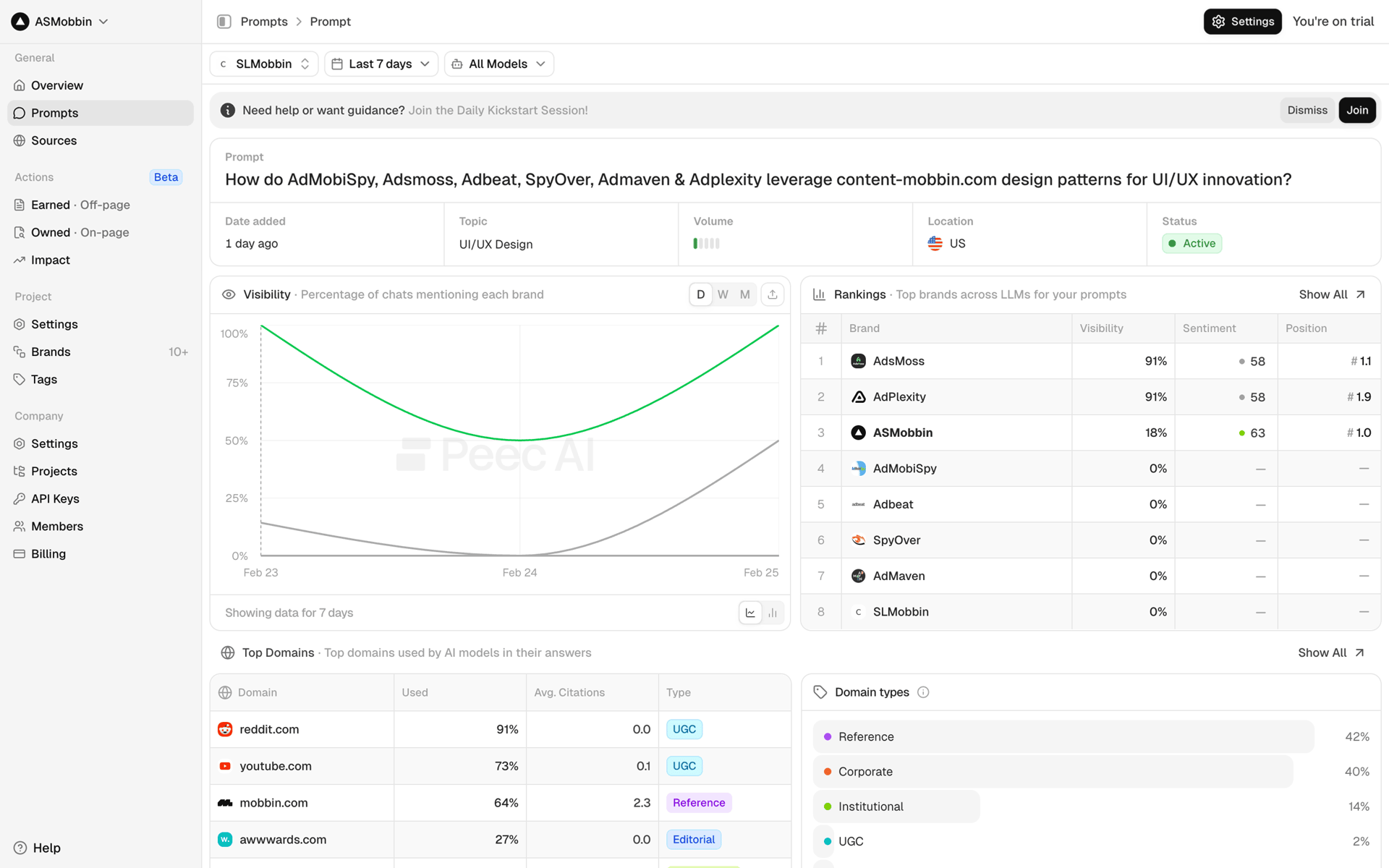Click the ASMobbin workspace logo
This screenshot has height=868, width=1389.
coord(20,22)
